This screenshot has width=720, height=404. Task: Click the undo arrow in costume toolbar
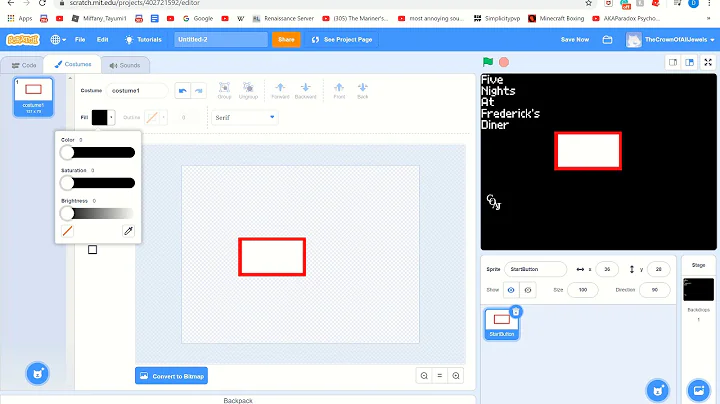point(182,90)
